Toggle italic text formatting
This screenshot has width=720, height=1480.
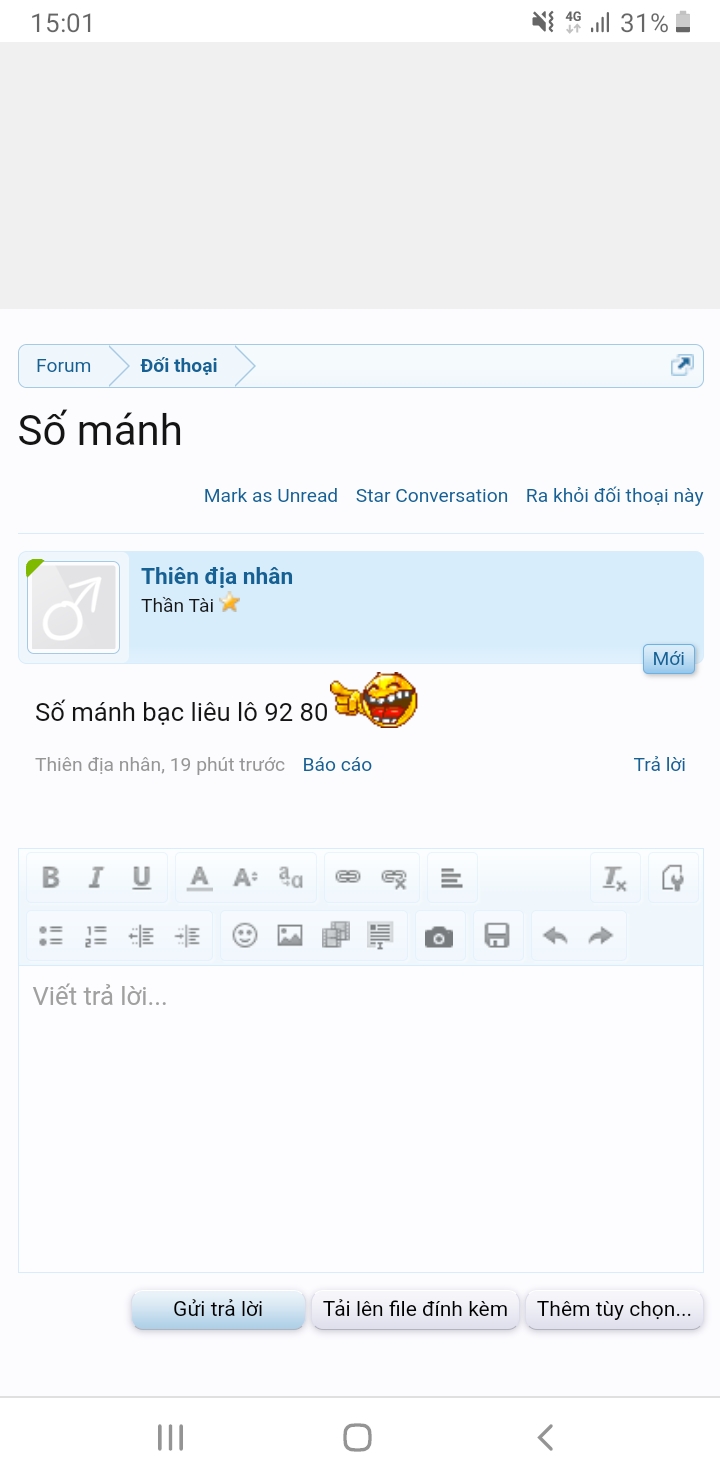pyautogui.click(x=96, y=878)
